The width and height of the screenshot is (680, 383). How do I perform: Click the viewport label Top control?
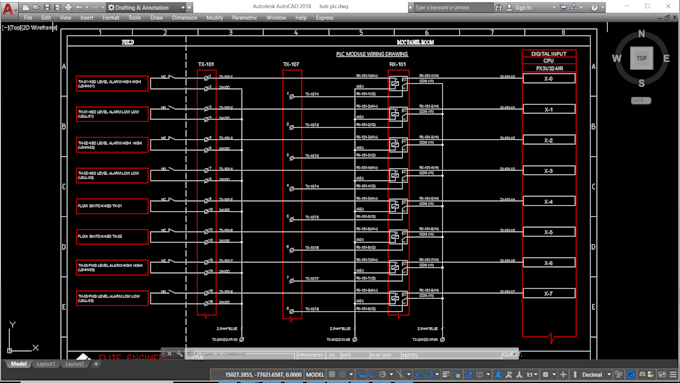coord(16,27)
